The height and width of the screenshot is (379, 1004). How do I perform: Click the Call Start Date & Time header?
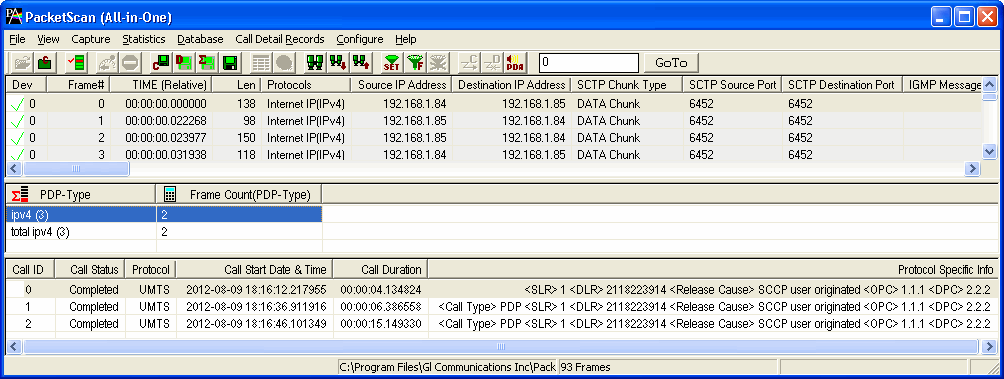pos(254,270)
